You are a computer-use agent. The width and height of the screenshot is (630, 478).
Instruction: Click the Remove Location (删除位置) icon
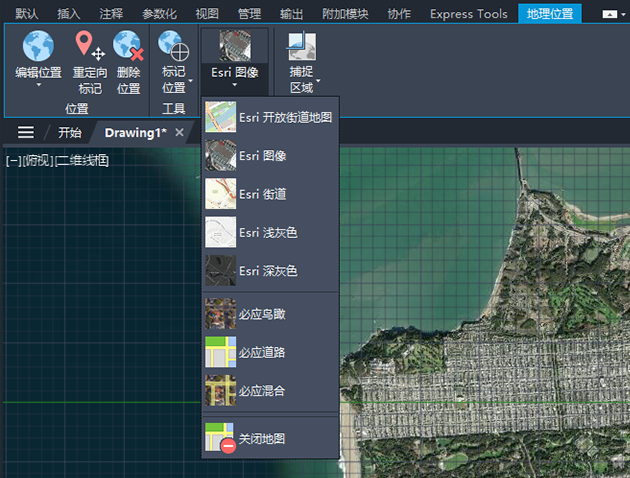coord(128,48)
